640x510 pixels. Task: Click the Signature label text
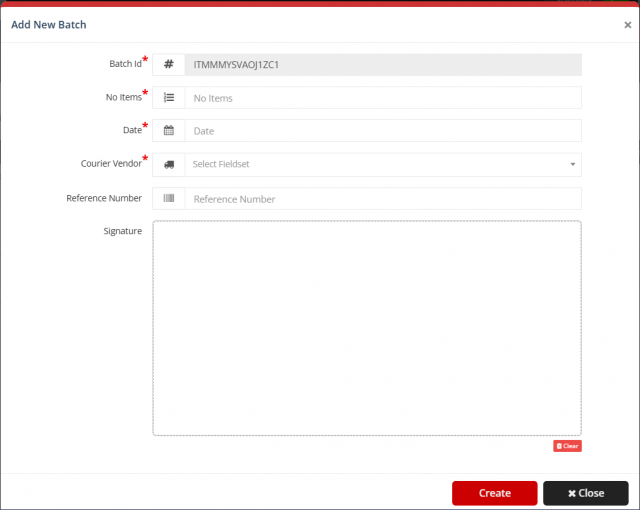tap(122, 231)
